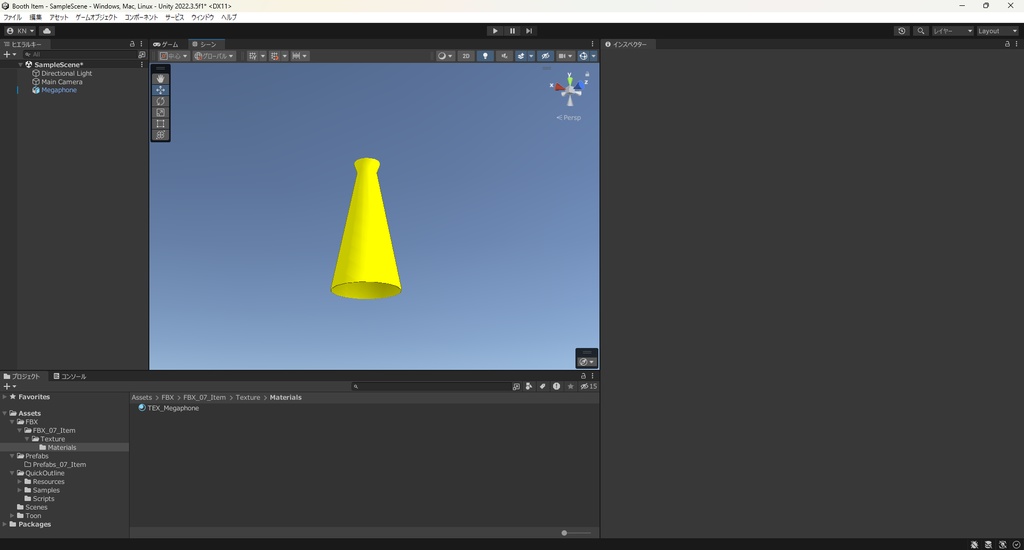
Task: Select Megaphone object in hierarchy
Action: pyautogui.click(x=59, y=90)
